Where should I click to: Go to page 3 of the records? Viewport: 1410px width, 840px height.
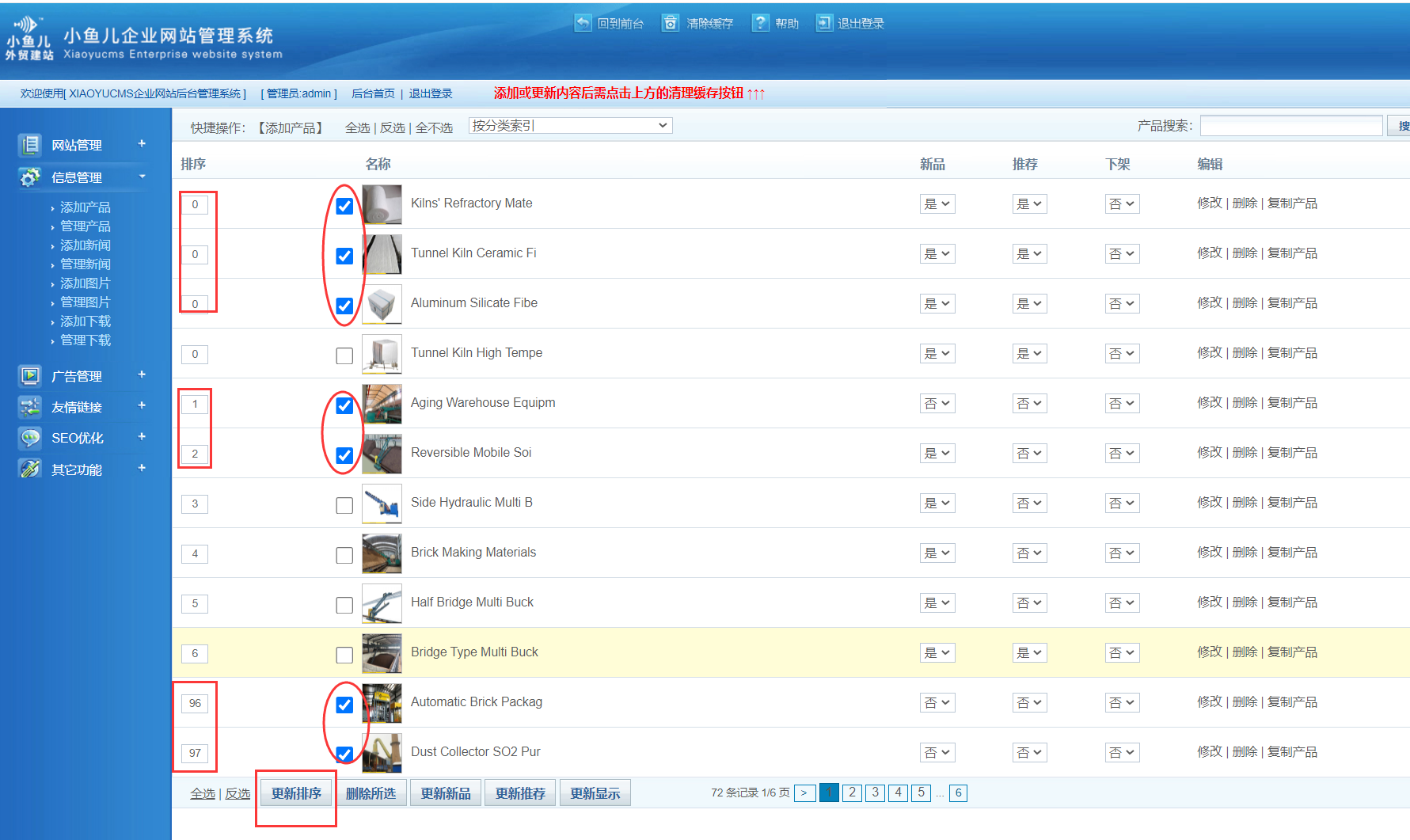[x=875, y=792]
